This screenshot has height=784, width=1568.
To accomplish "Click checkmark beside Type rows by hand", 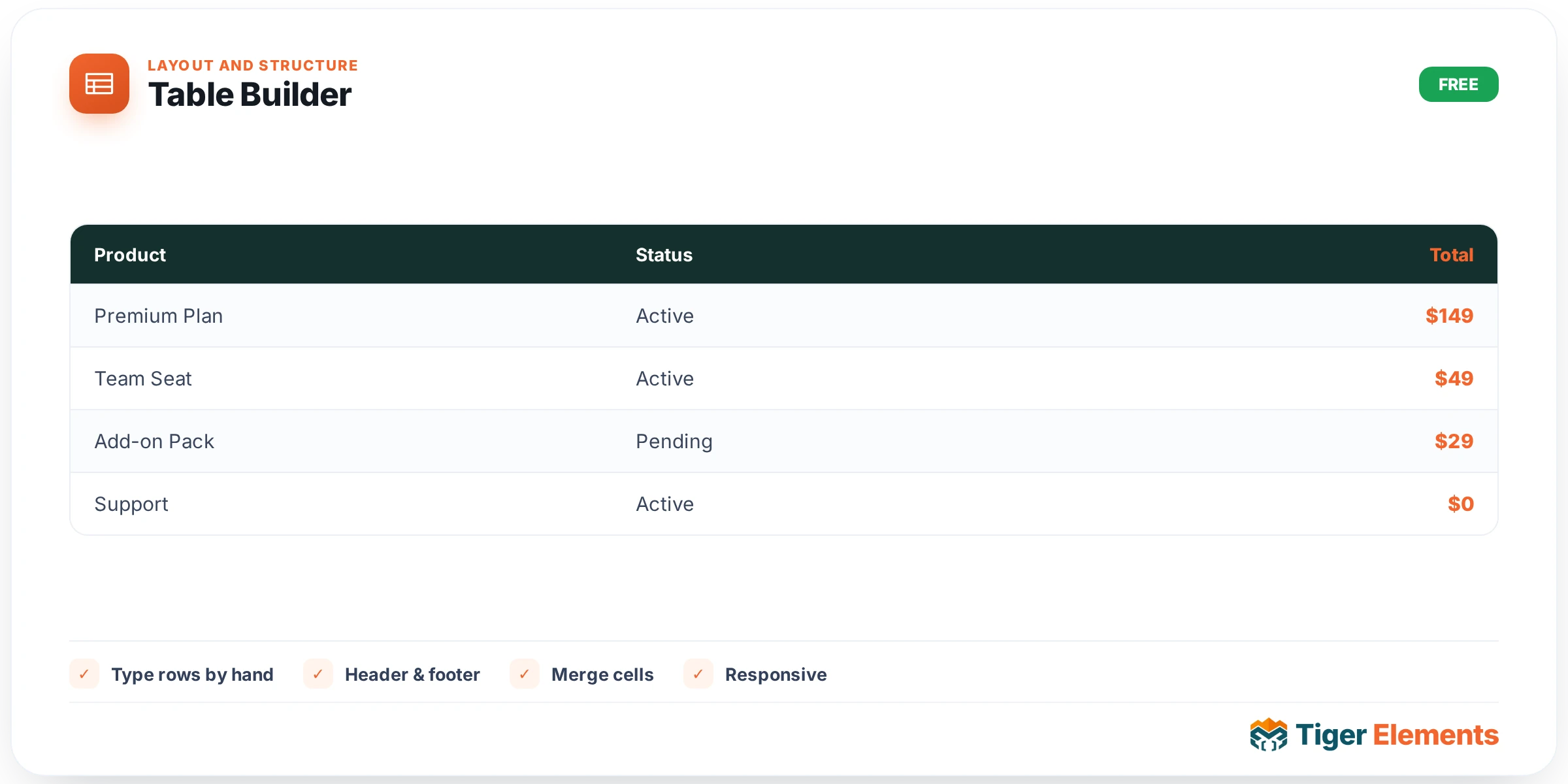I will pos(84,674).
